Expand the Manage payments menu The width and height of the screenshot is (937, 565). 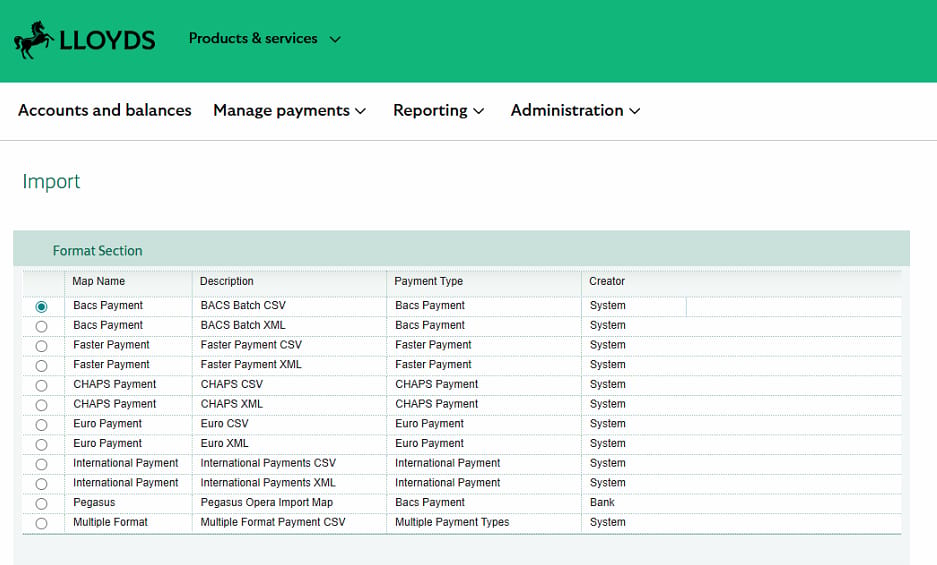pos(289,111)
